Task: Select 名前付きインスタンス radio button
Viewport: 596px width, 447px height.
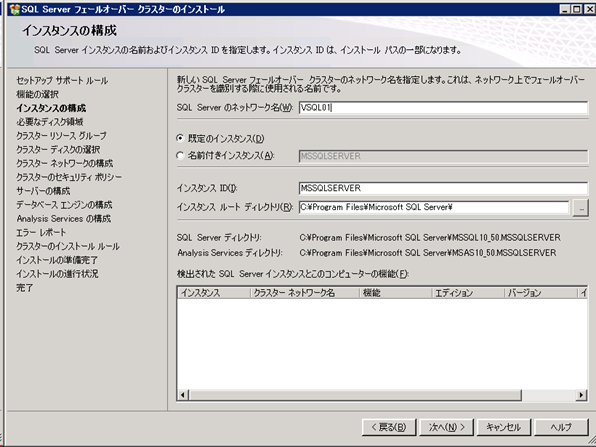Action: click(x=180, y=156)
